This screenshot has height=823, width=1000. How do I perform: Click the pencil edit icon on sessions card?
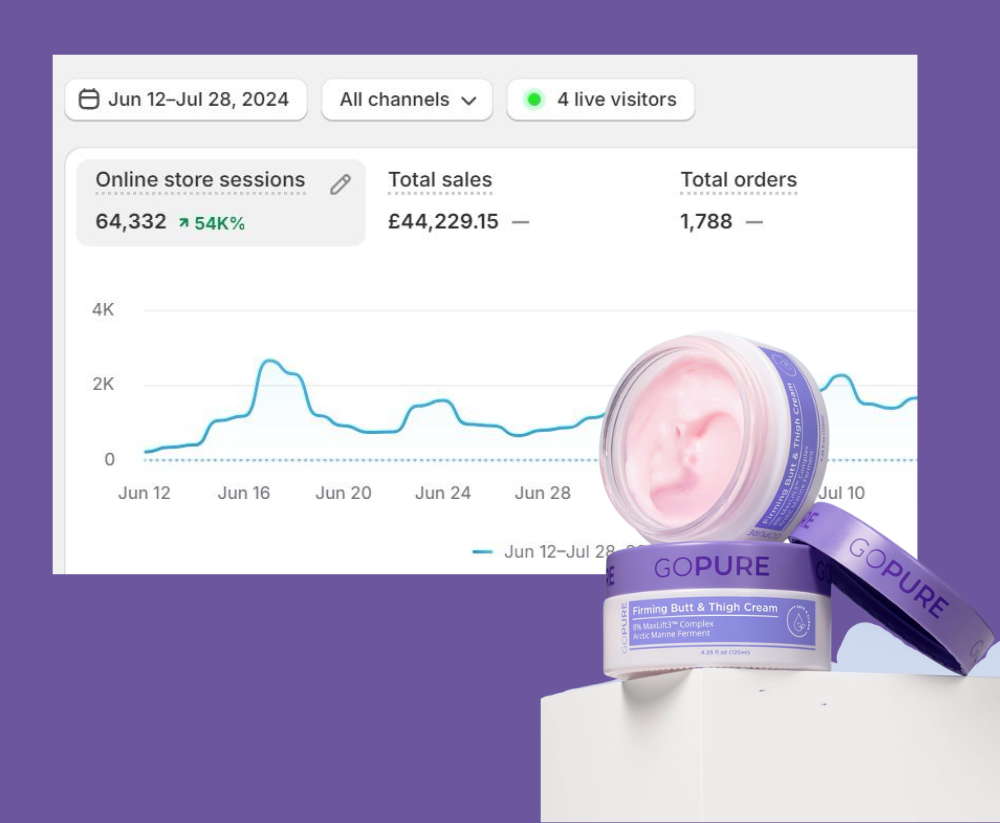coord(340,184)
